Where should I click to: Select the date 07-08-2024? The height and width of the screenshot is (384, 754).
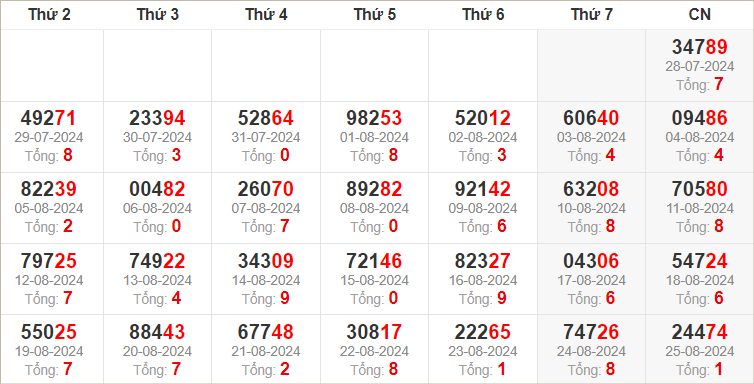click(265, 209)
